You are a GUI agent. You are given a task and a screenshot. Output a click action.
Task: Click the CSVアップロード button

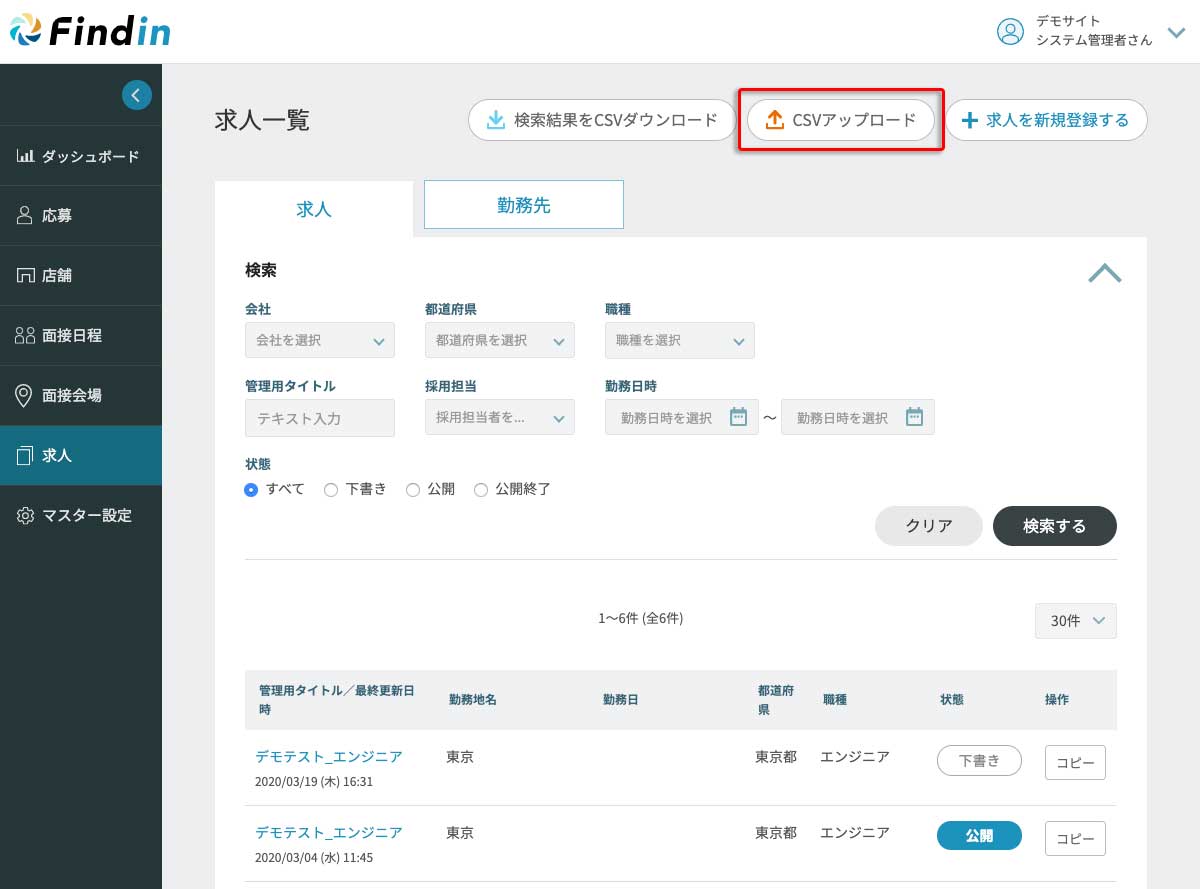pyautogui.click(x=840, y=120)
